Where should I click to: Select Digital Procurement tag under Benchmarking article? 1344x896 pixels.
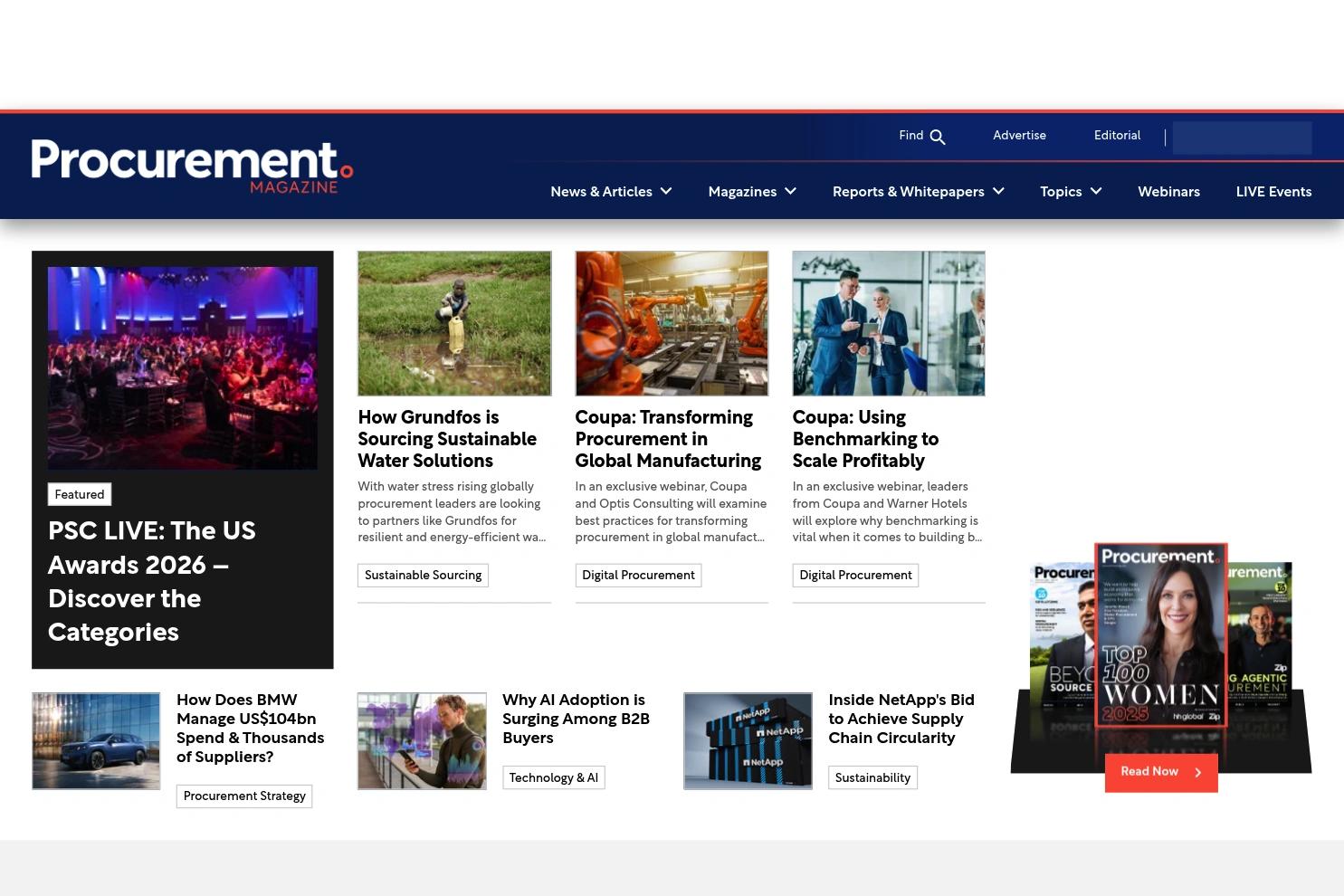pyautogui.click(x=855, y=575)
